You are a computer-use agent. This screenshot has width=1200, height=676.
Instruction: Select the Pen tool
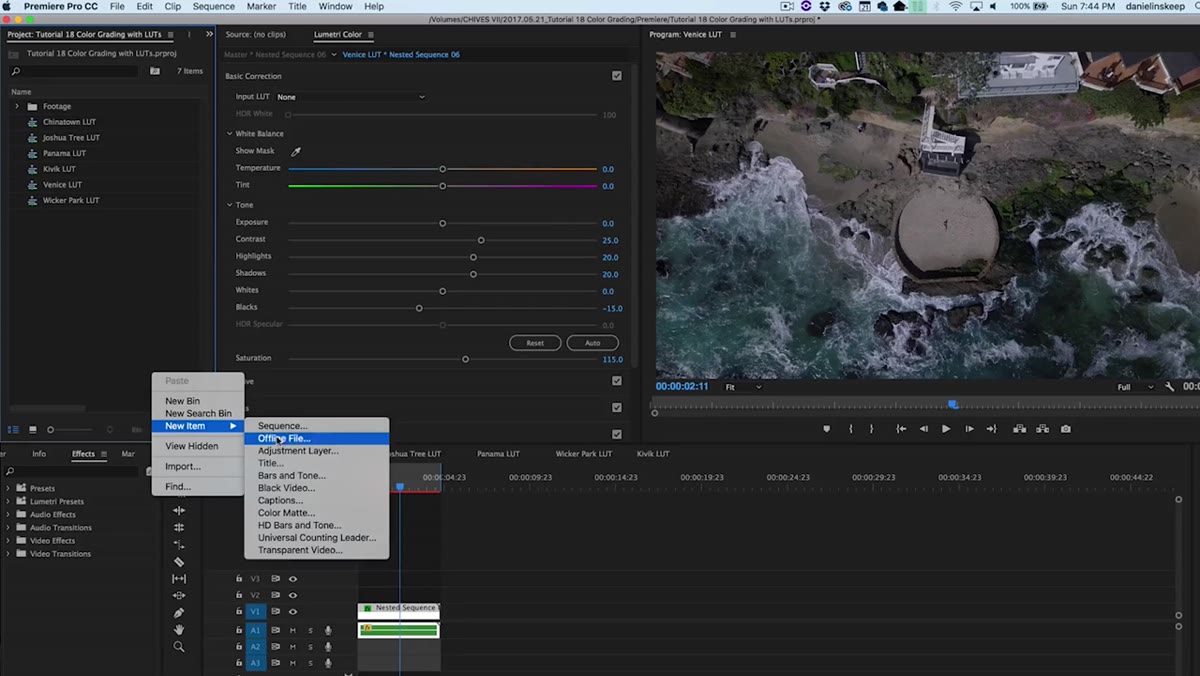(x=179, y=613)
